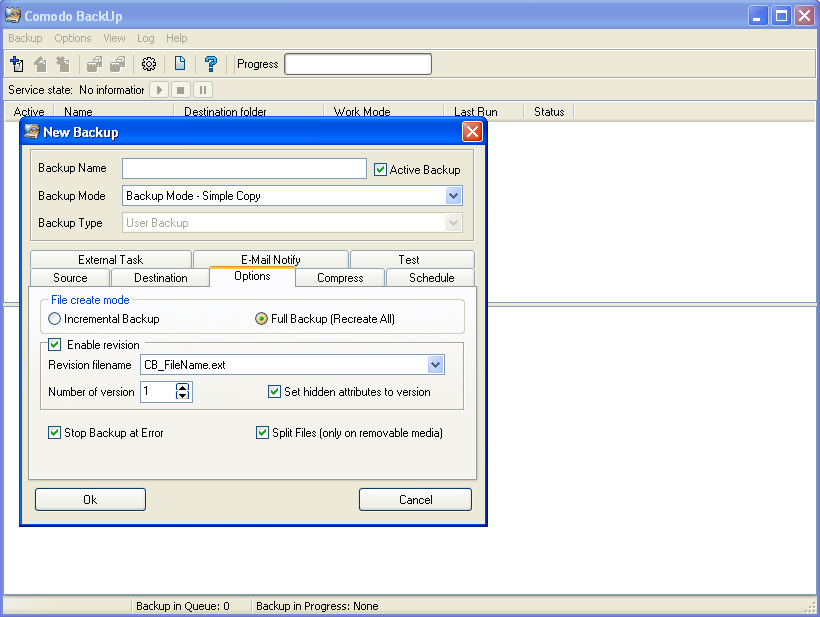Click the Active column header
Image resolution: width=820 pixels, height=617 pixels.
(29, 111)
